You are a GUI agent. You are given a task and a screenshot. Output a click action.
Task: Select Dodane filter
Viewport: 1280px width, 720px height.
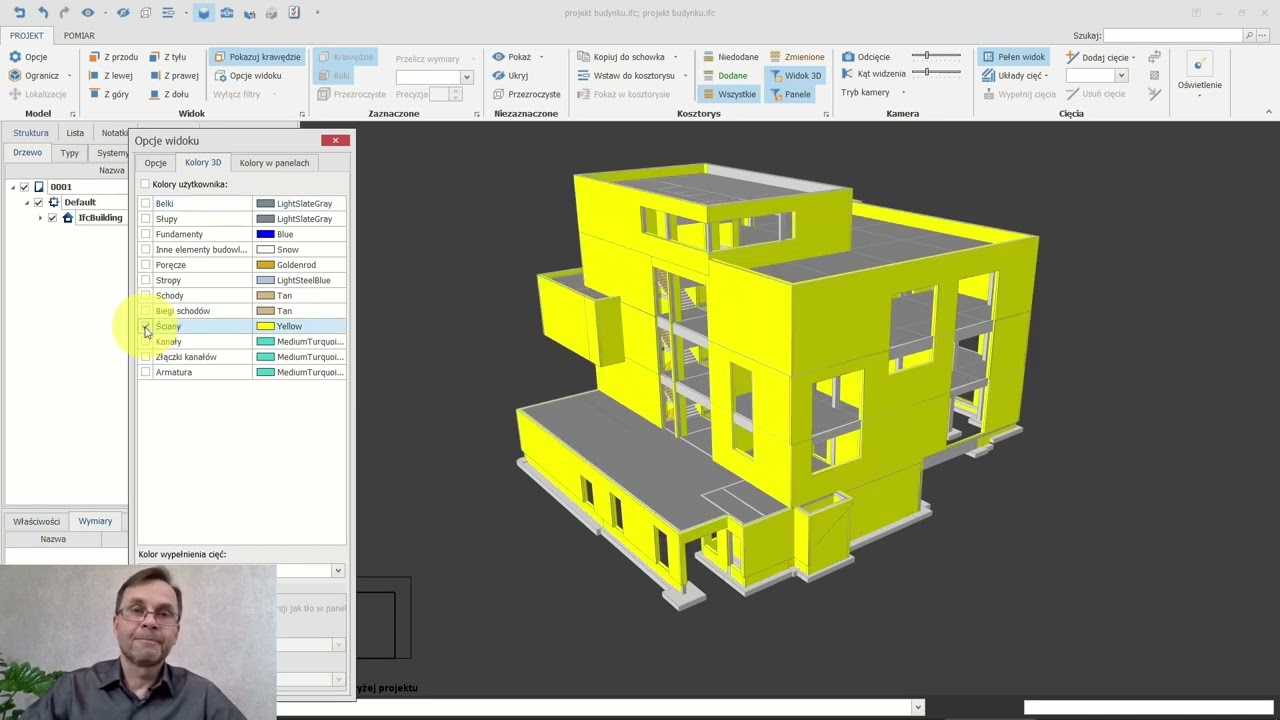click(x=725, y=75)
